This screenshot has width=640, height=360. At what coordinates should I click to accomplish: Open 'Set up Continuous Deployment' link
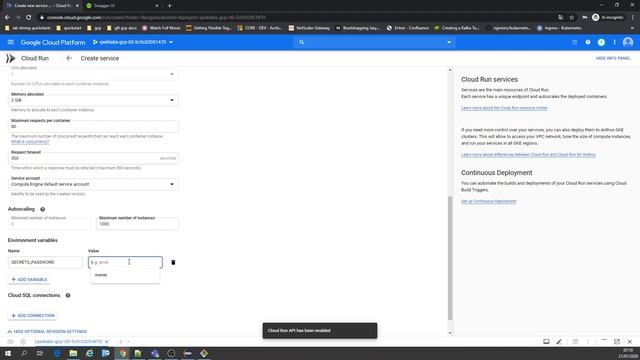[x=489, y=201]
